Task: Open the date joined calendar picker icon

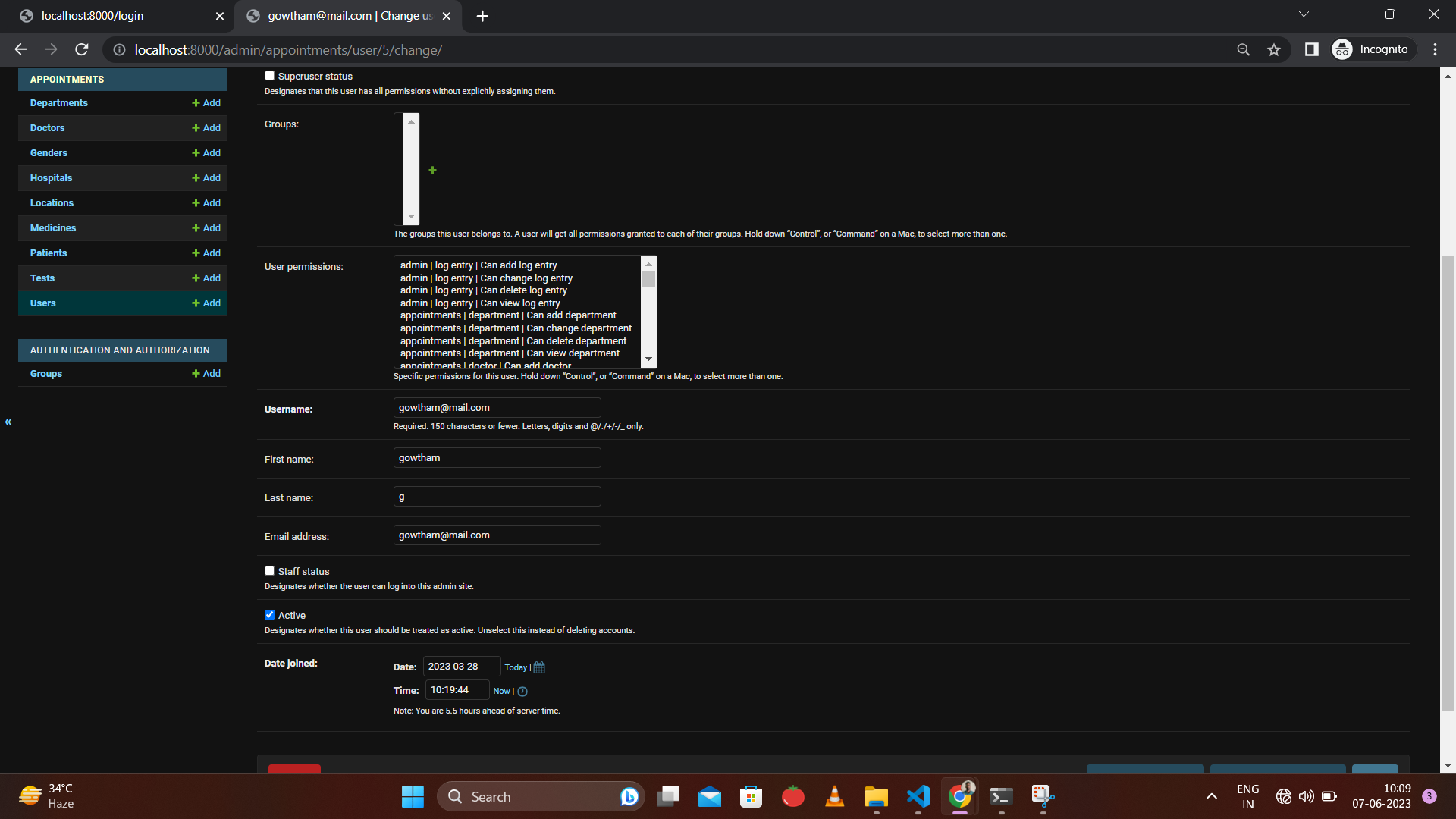Action: pyautogui.click(x=539, y=667)
